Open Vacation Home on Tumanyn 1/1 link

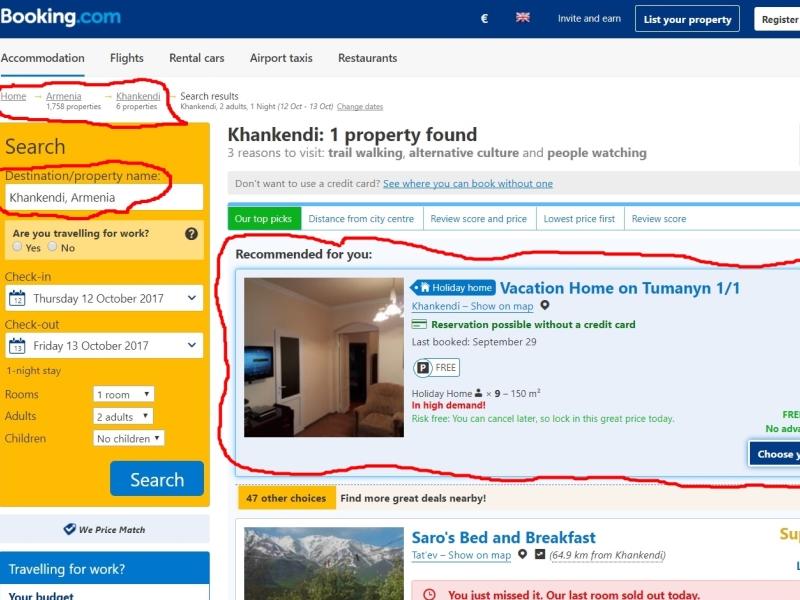point(620,288)
